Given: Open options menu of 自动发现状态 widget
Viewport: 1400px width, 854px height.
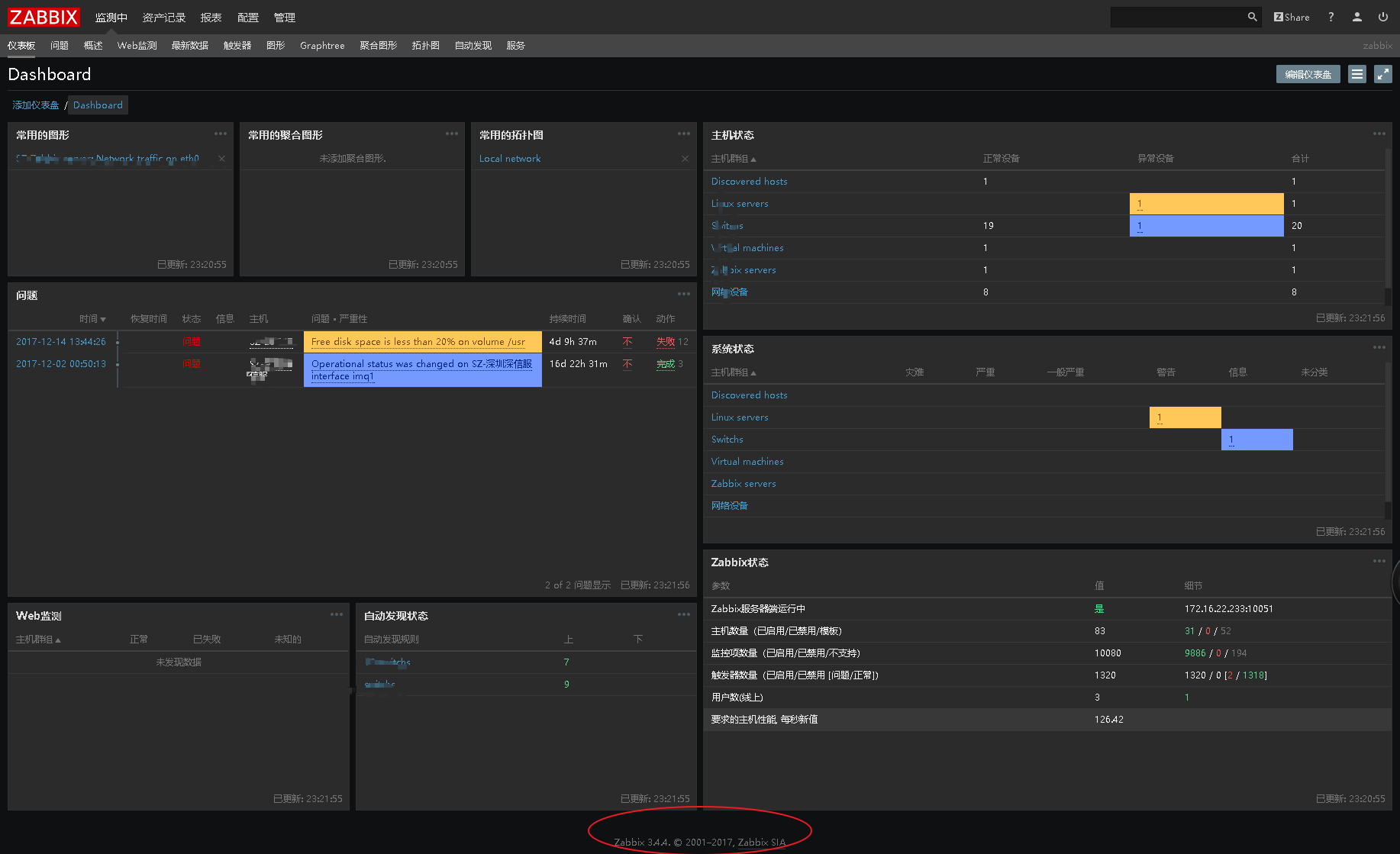Looking at the screenshot, I should (684, 614).
